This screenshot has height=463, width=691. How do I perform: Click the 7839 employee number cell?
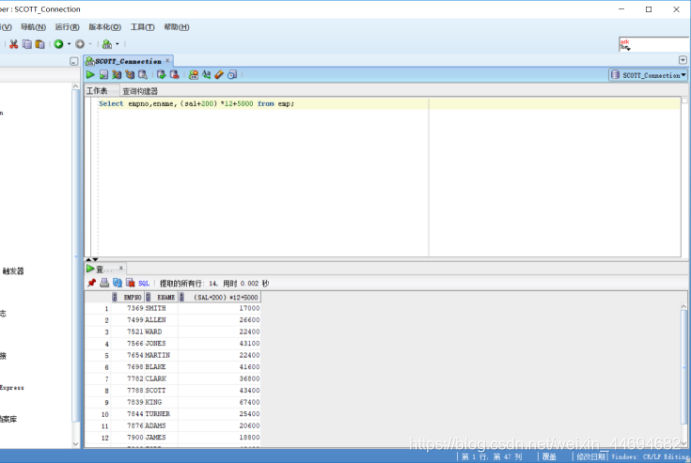click(128, 402)
